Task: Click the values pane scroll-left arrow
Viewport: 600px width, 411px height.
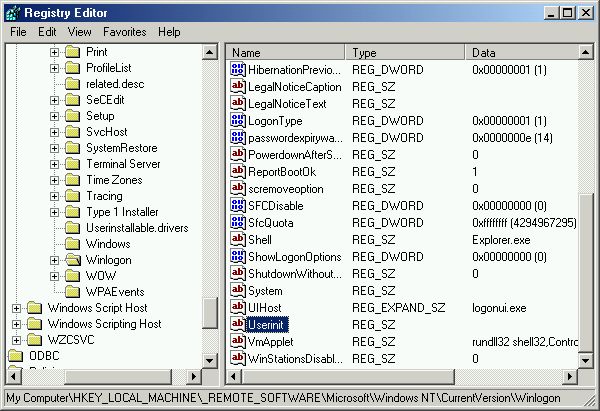Action: point(233,377)
